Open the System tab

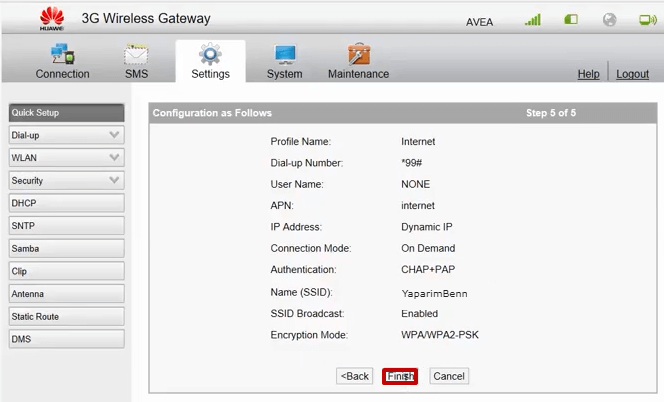[x=285, y=61]
